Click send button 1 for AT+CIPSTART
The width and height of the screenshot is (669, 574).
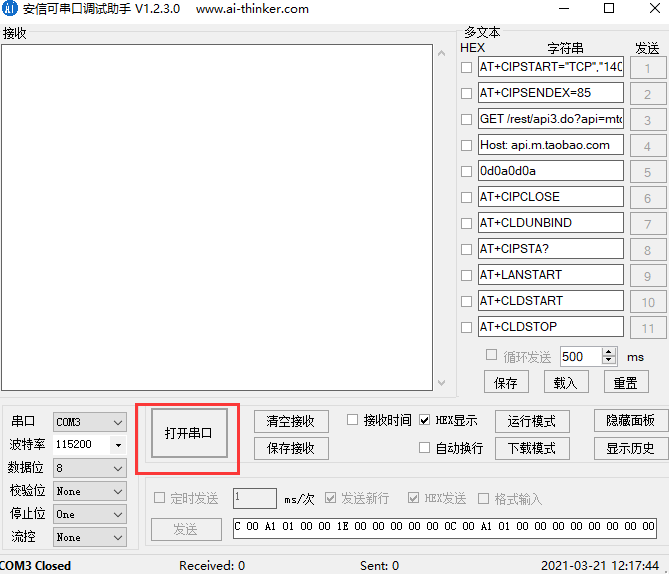[648, 67]
